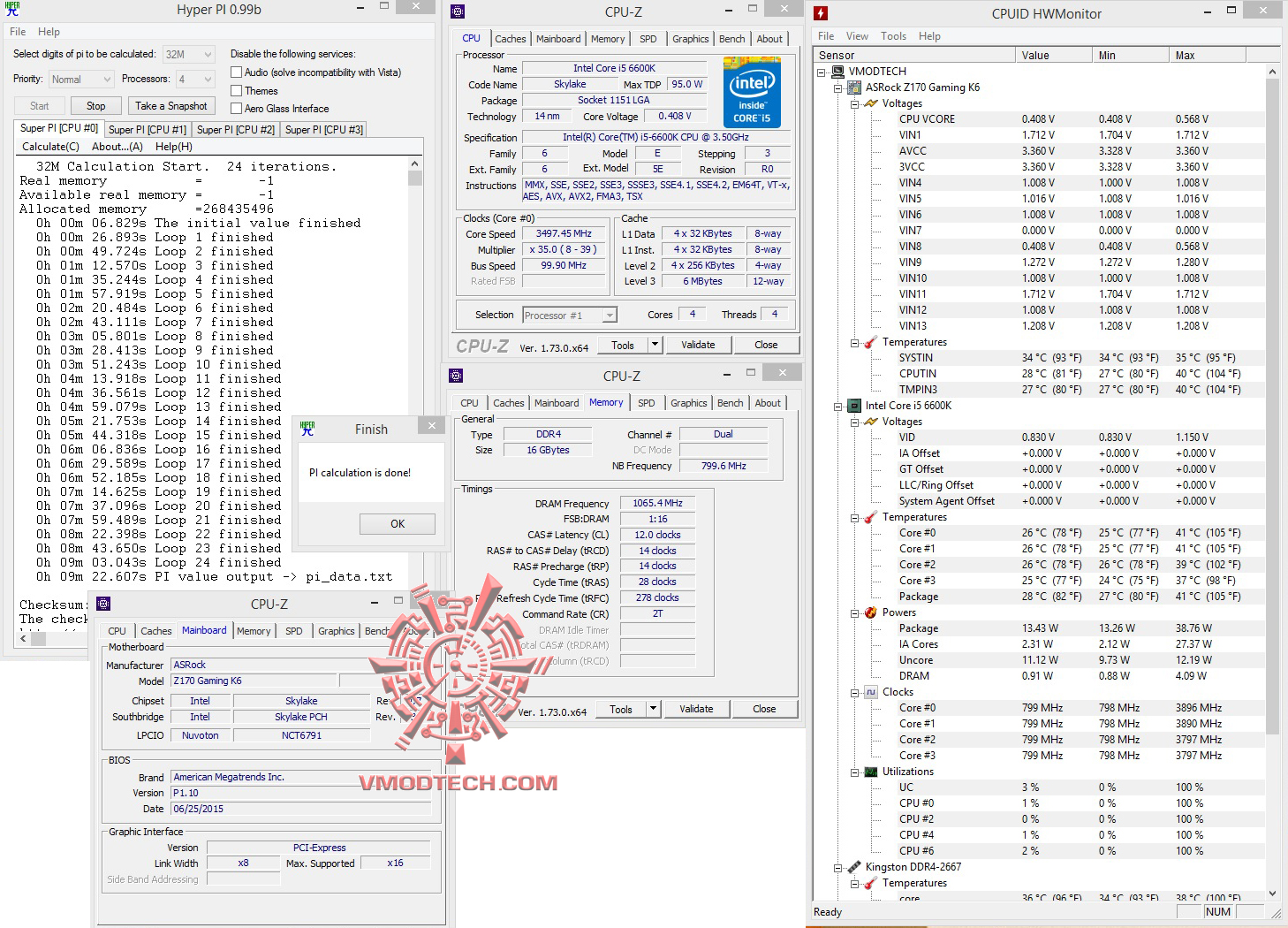1288x928 pixels.
Task: Click the ASRock Voltages lightning icon
Action: click(x=871, y=103)
